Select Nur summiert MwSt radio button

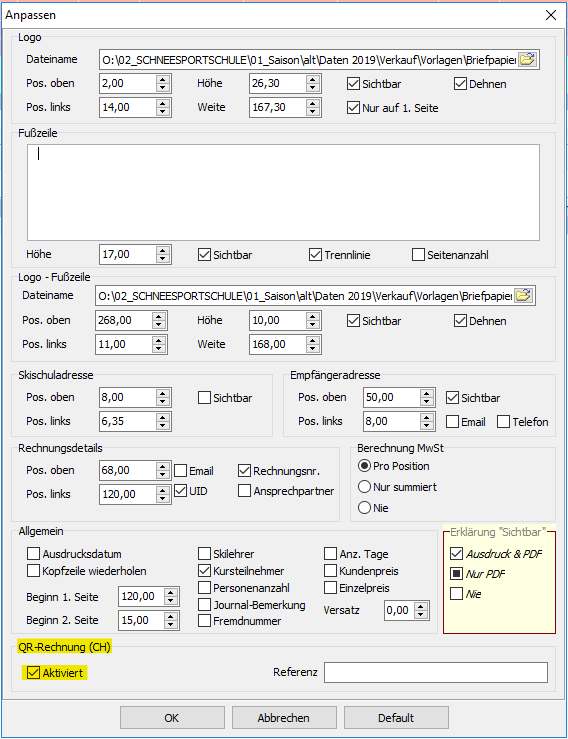(364, 487)
